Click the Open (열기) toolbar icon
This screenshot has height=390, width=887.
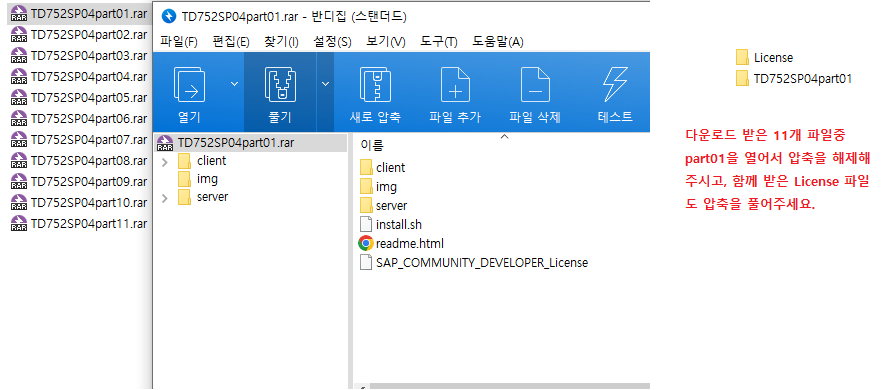[x=190, y=84]
